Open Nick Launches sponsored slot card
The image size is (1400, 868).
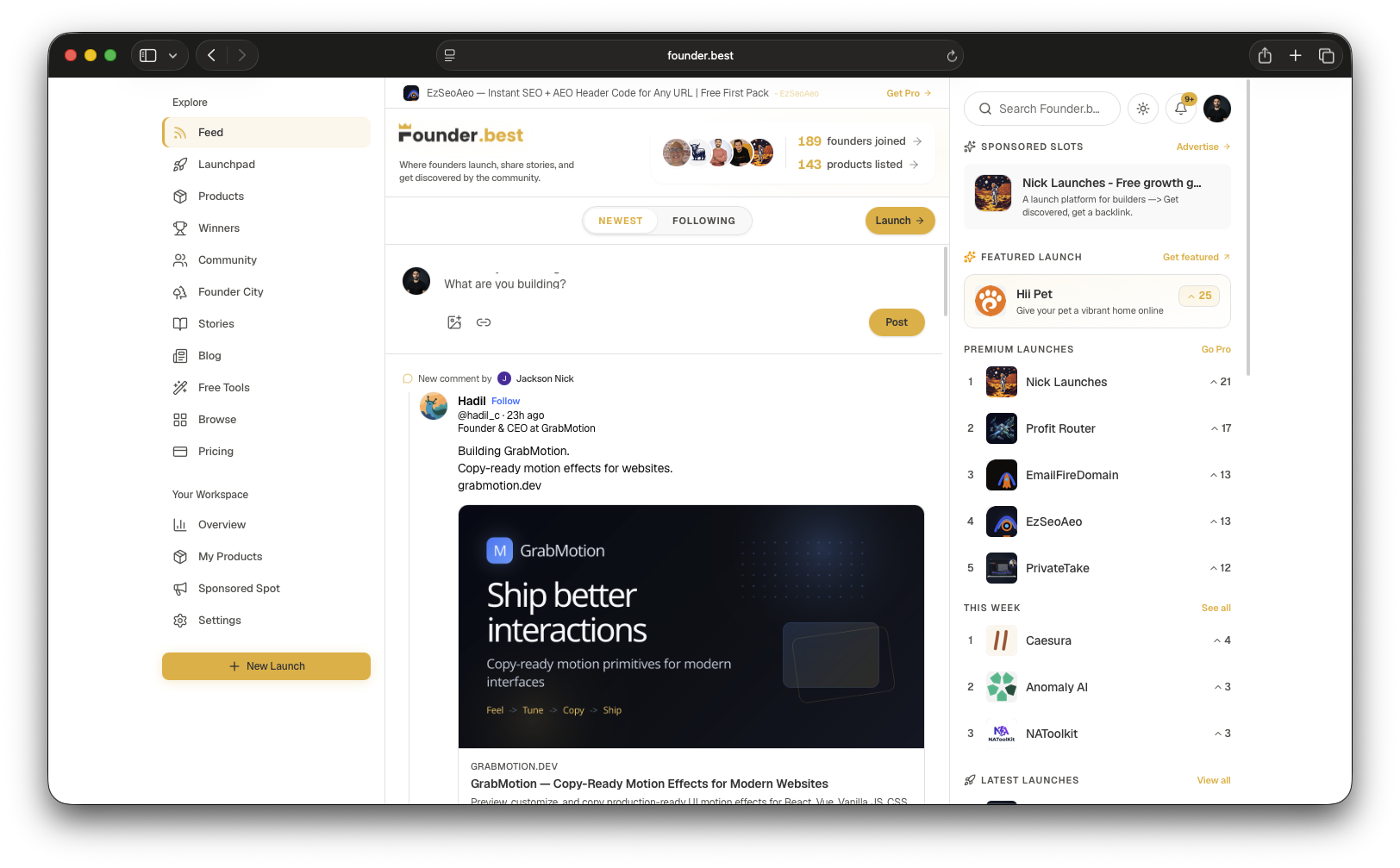coord(1097,197)
